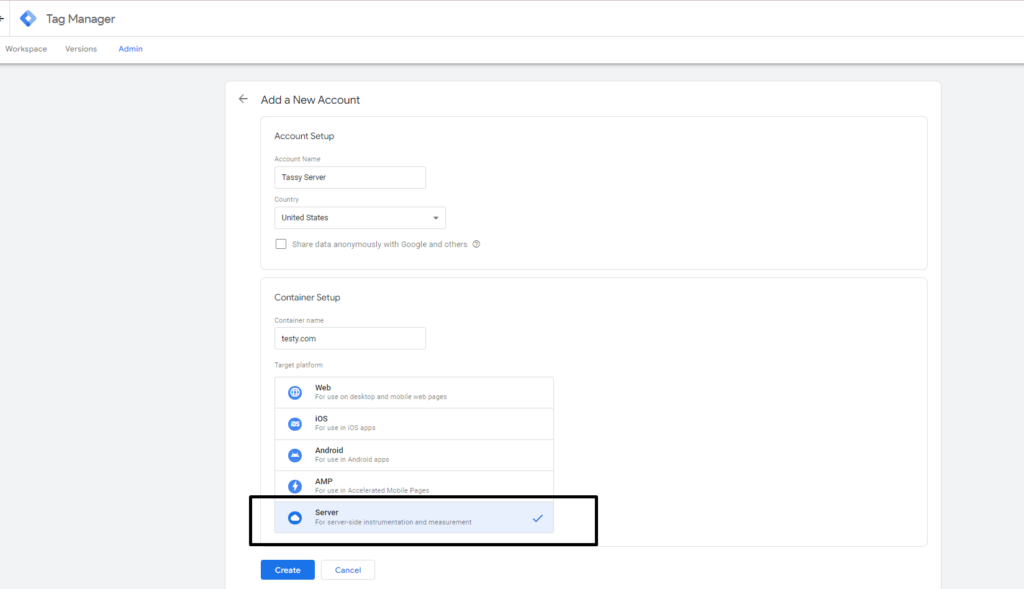
Task: Switch to the Versions tab
Action: (81, 49)
